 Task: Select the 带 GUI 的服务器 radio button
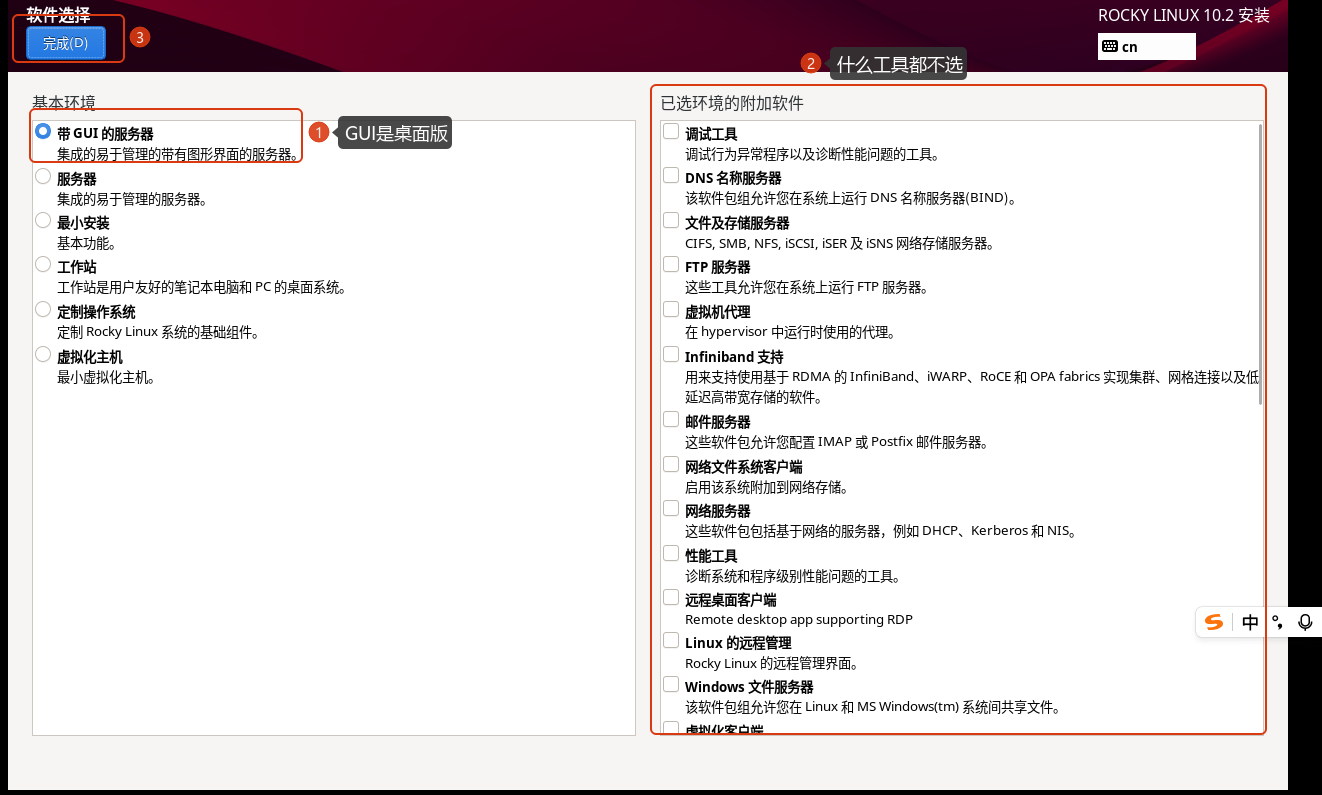click(43, 132)
